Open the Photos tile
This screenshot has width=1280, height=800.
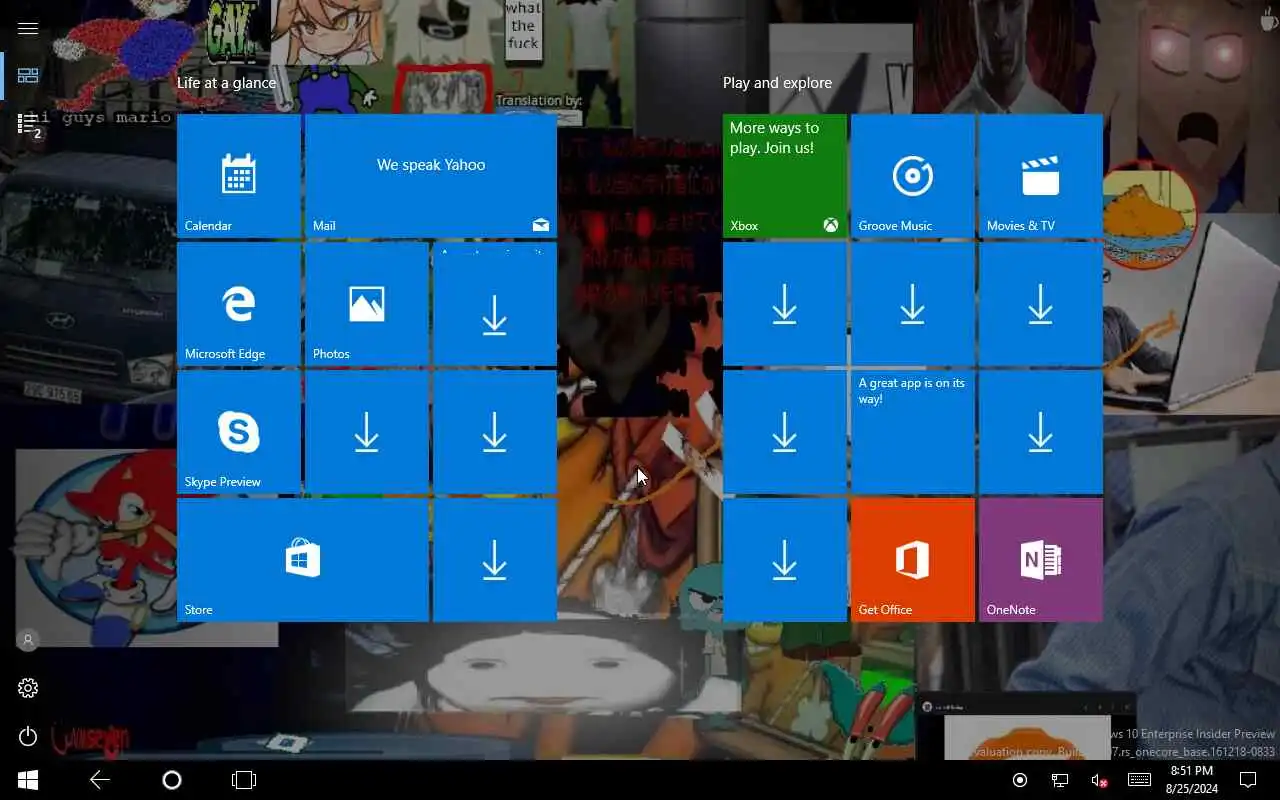click(x=367, y=304)
